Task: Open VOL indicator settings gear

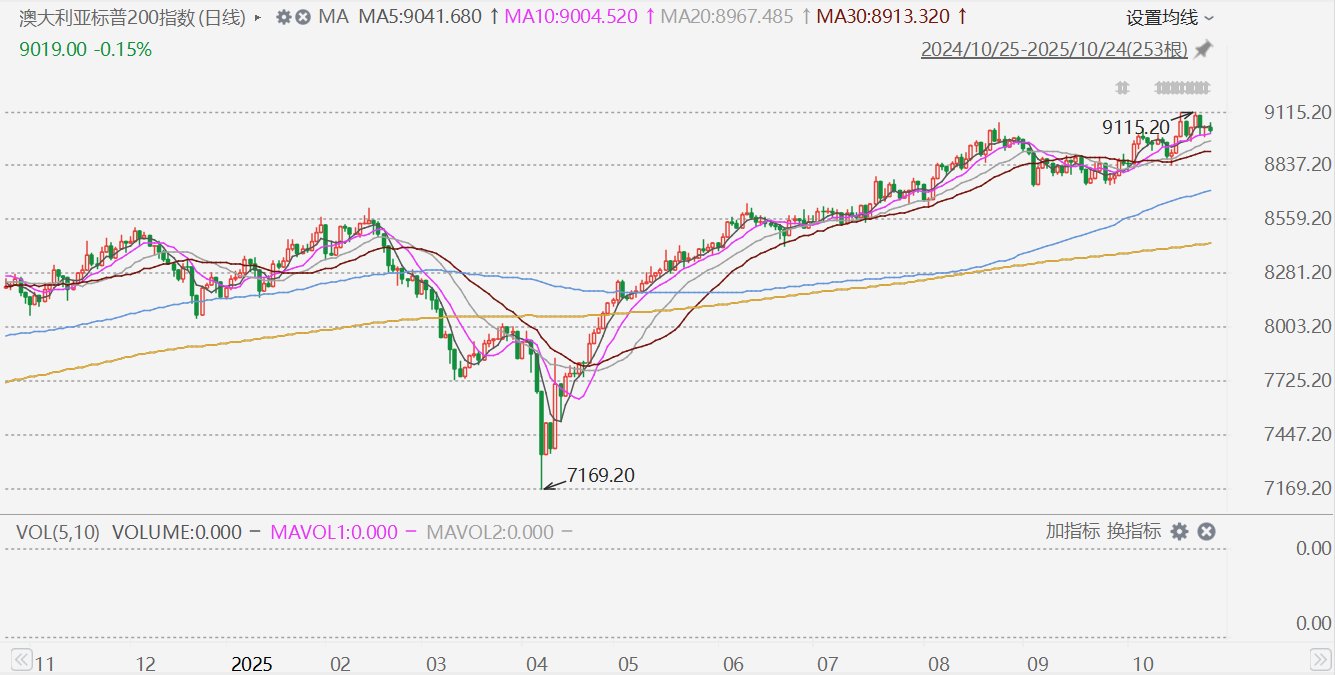Action: 1179,531
